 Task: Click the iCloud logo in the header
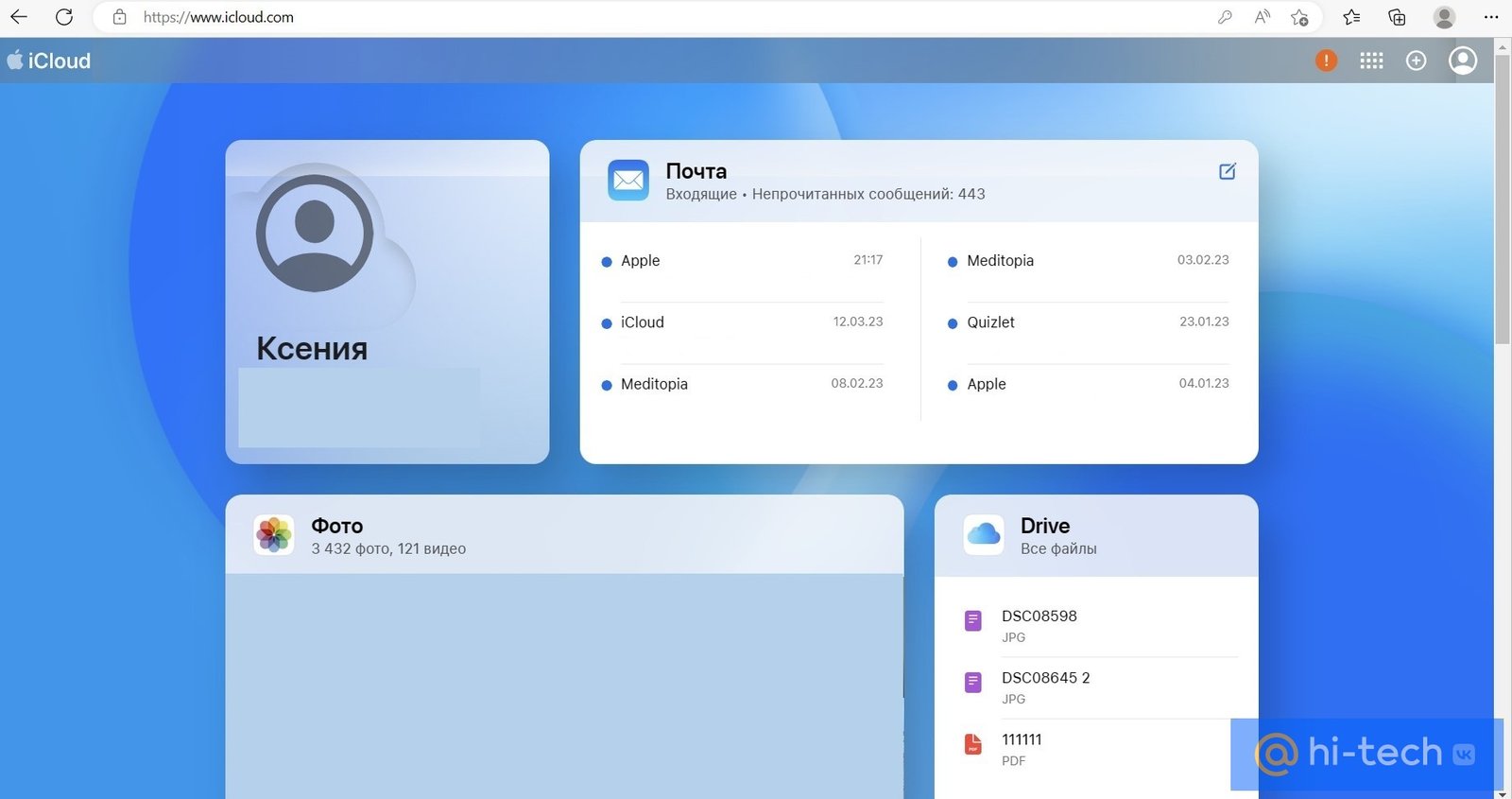[x=49, y=61]
